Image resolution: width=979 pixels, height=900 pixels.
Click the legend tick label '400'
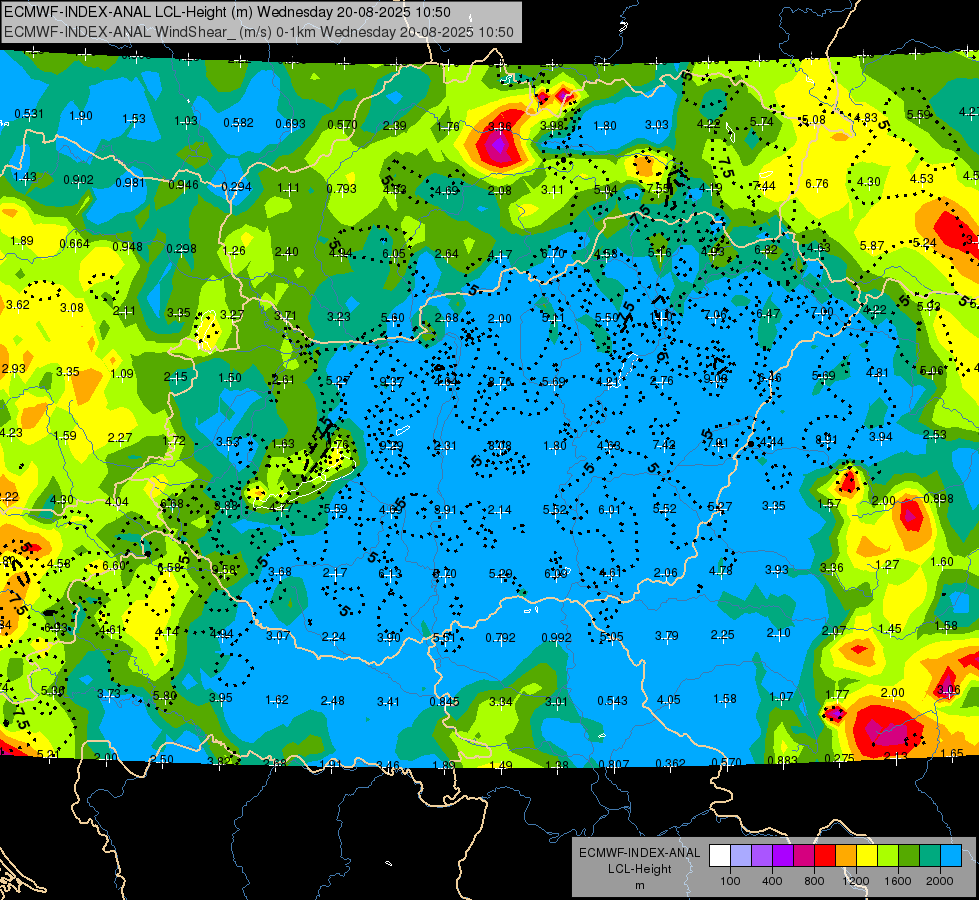point(772,881)
